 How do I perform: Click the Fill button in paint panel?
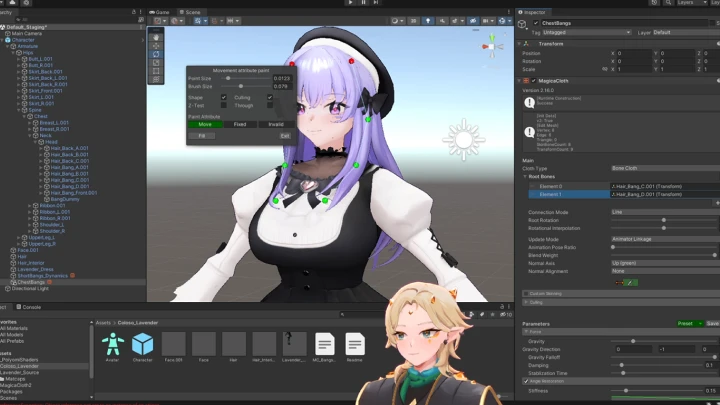click(202, 136)
